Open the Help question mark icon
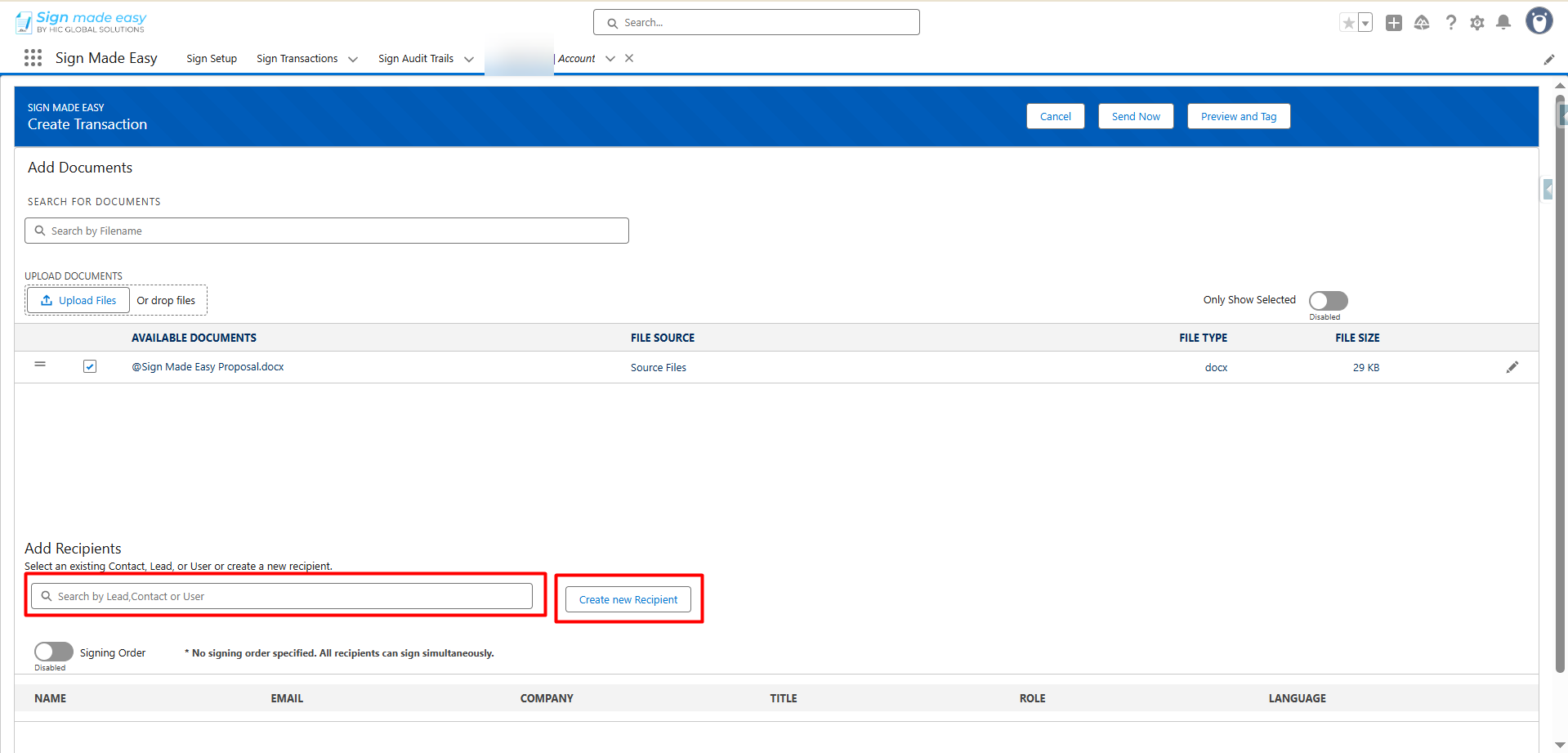This screenshot has height=753, width=1568. coord(1450,23)
